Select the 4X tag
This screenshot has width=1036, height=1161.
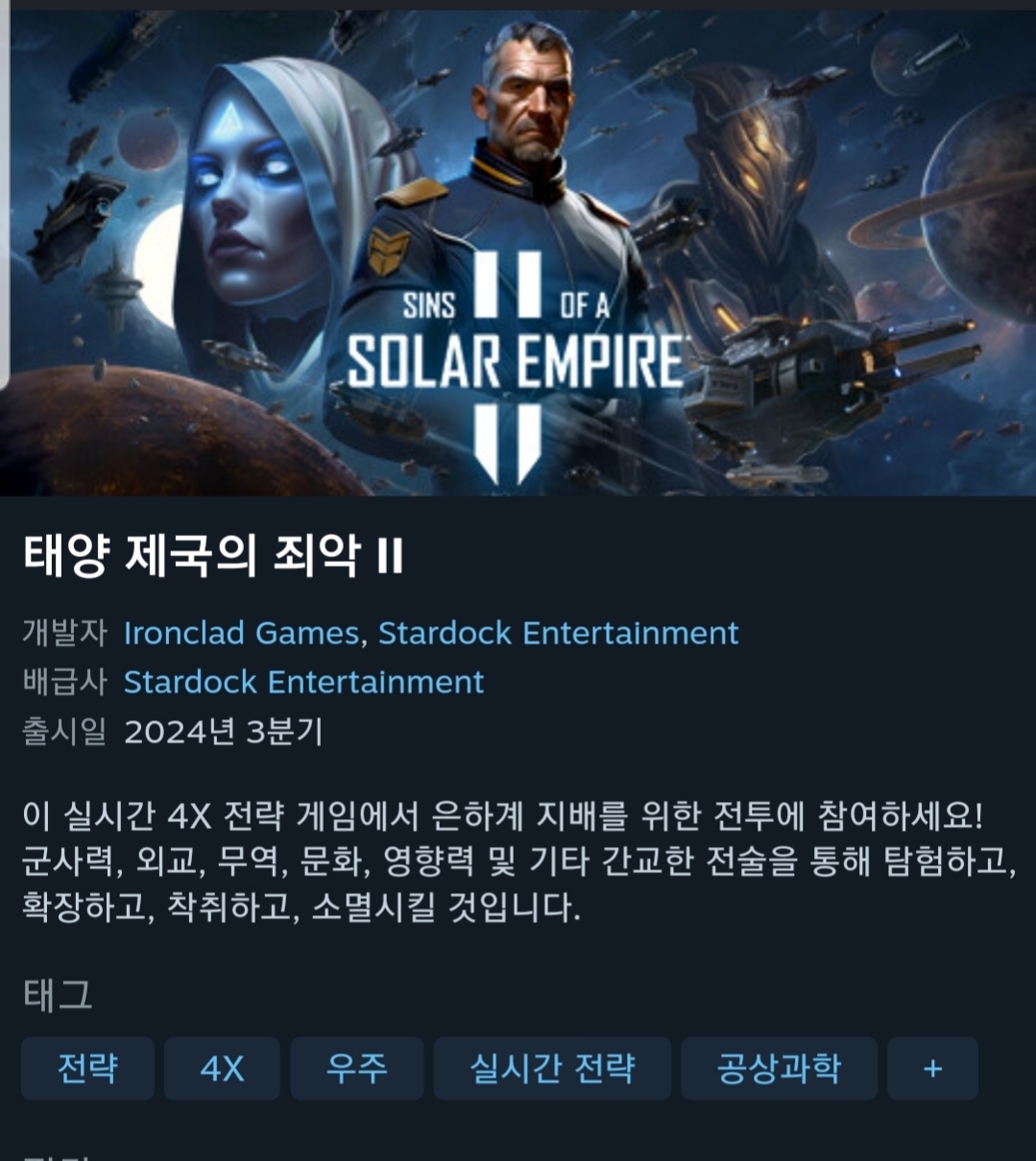coord(222,1068)
